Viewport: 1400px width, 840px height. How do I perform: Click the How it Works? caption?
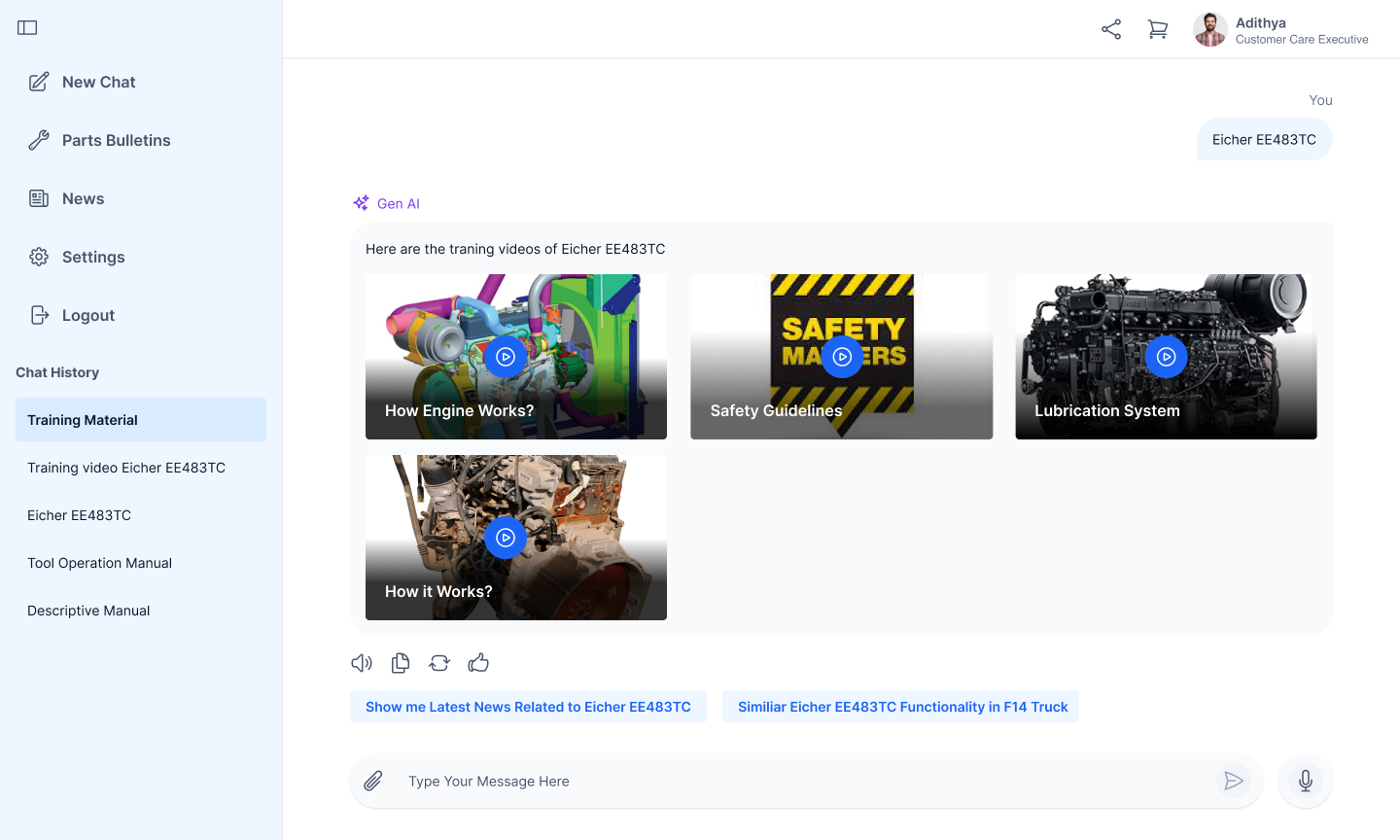tap(438, 591)
